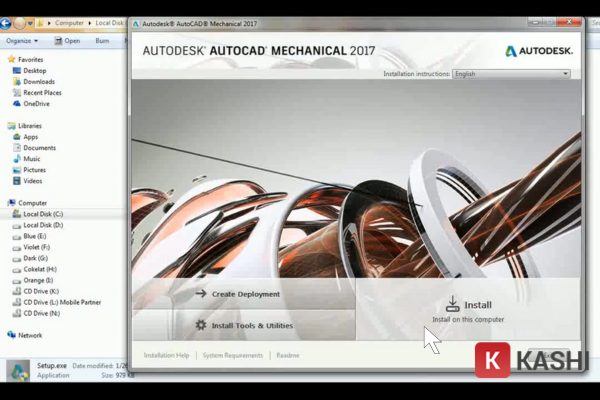Click the OneDrive cloud icon in Favorites
The image size is (600, 400).
[x=16, y=104]
